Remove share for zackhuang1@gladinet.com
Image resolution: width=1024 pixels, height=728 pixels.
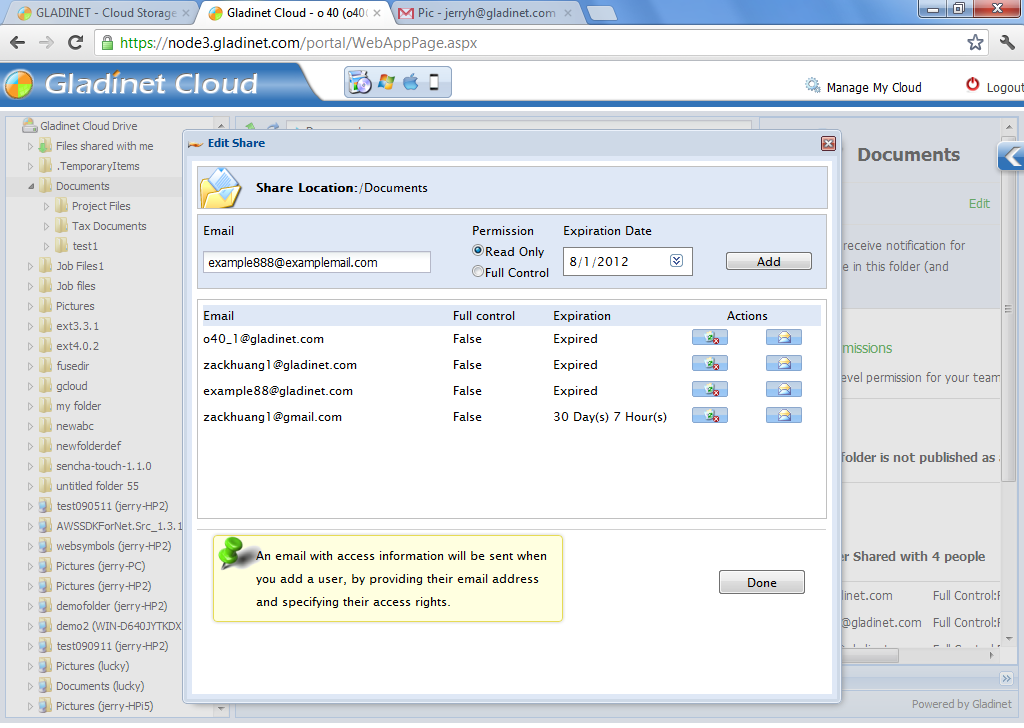coord(710,364)
